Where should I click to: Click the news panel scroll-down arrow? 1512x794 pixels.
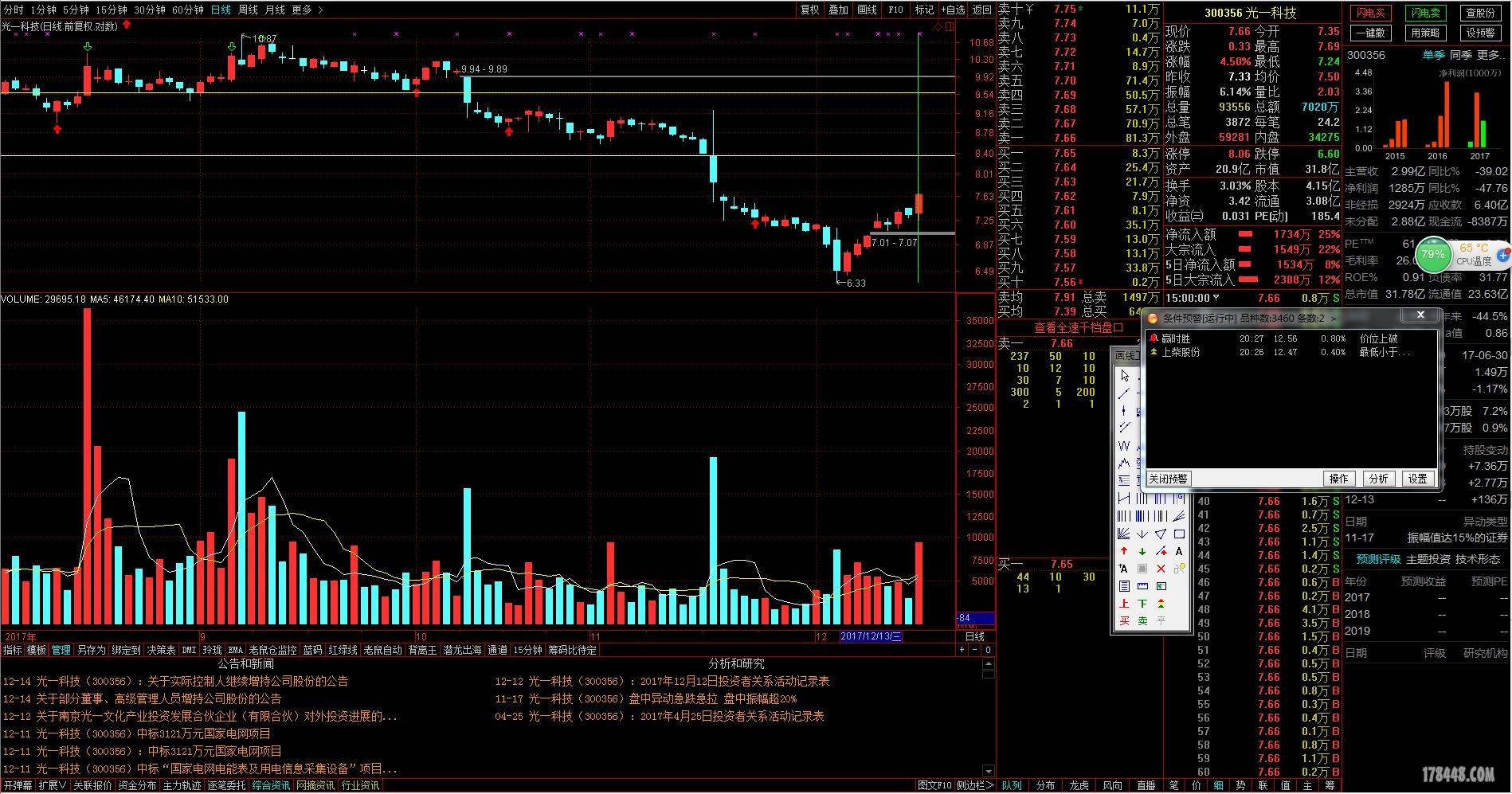coord(989,771)
